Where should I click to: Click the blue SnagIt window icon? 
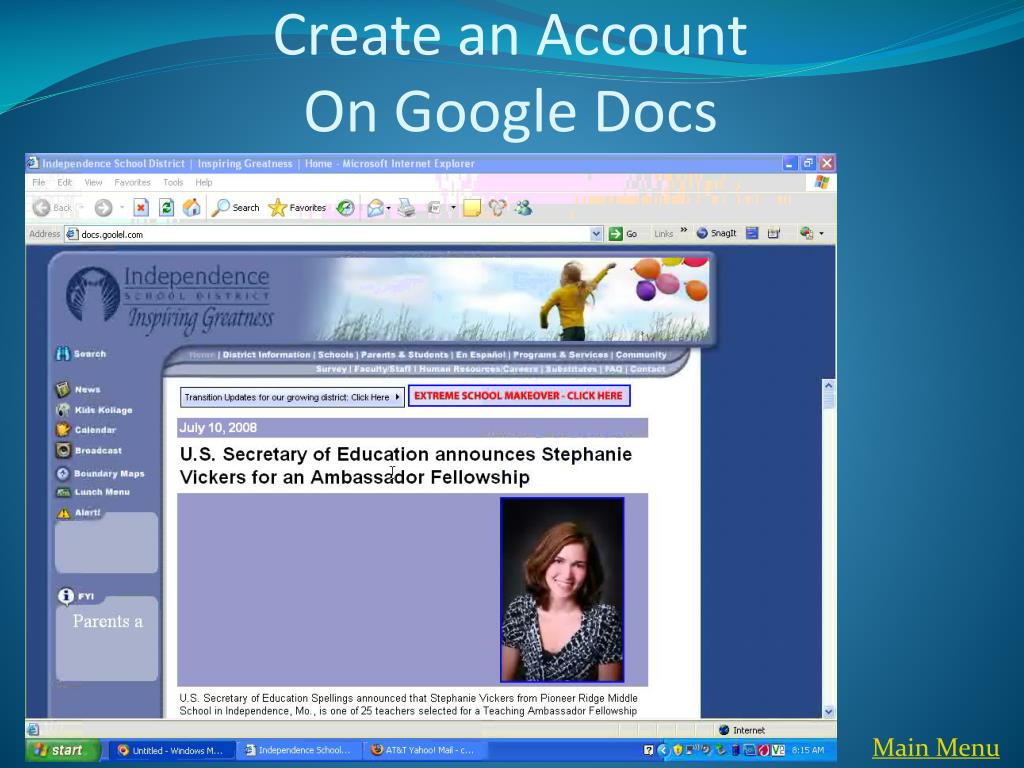(x=752, y=233)
